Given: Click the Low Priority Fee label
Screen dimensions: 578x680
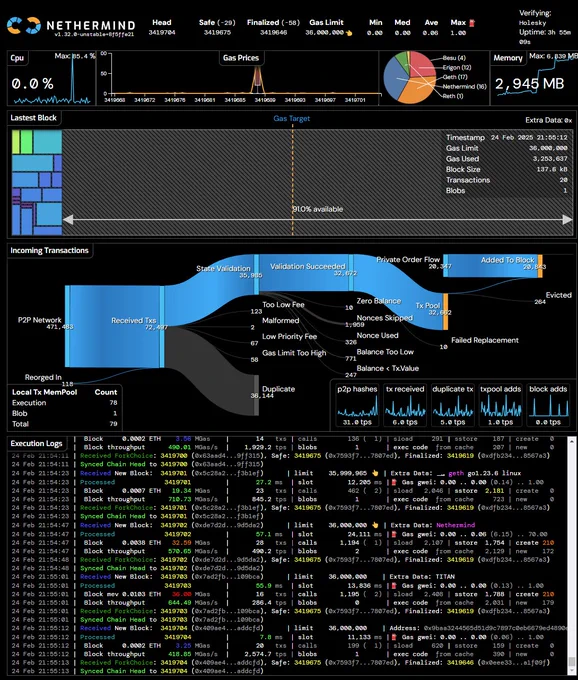Looking at the screenshot, I should click(289, 337).
